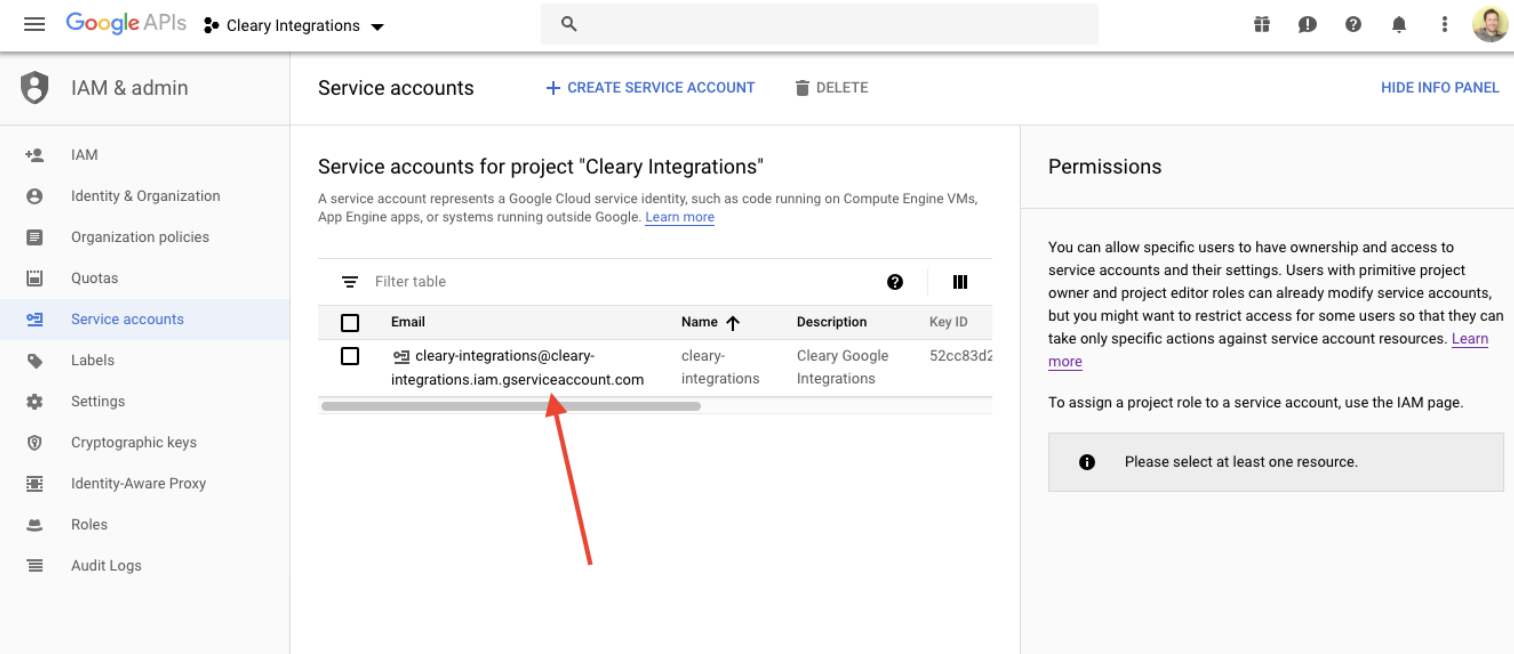Click the info icon in the select resource notice

point(1087,462)
